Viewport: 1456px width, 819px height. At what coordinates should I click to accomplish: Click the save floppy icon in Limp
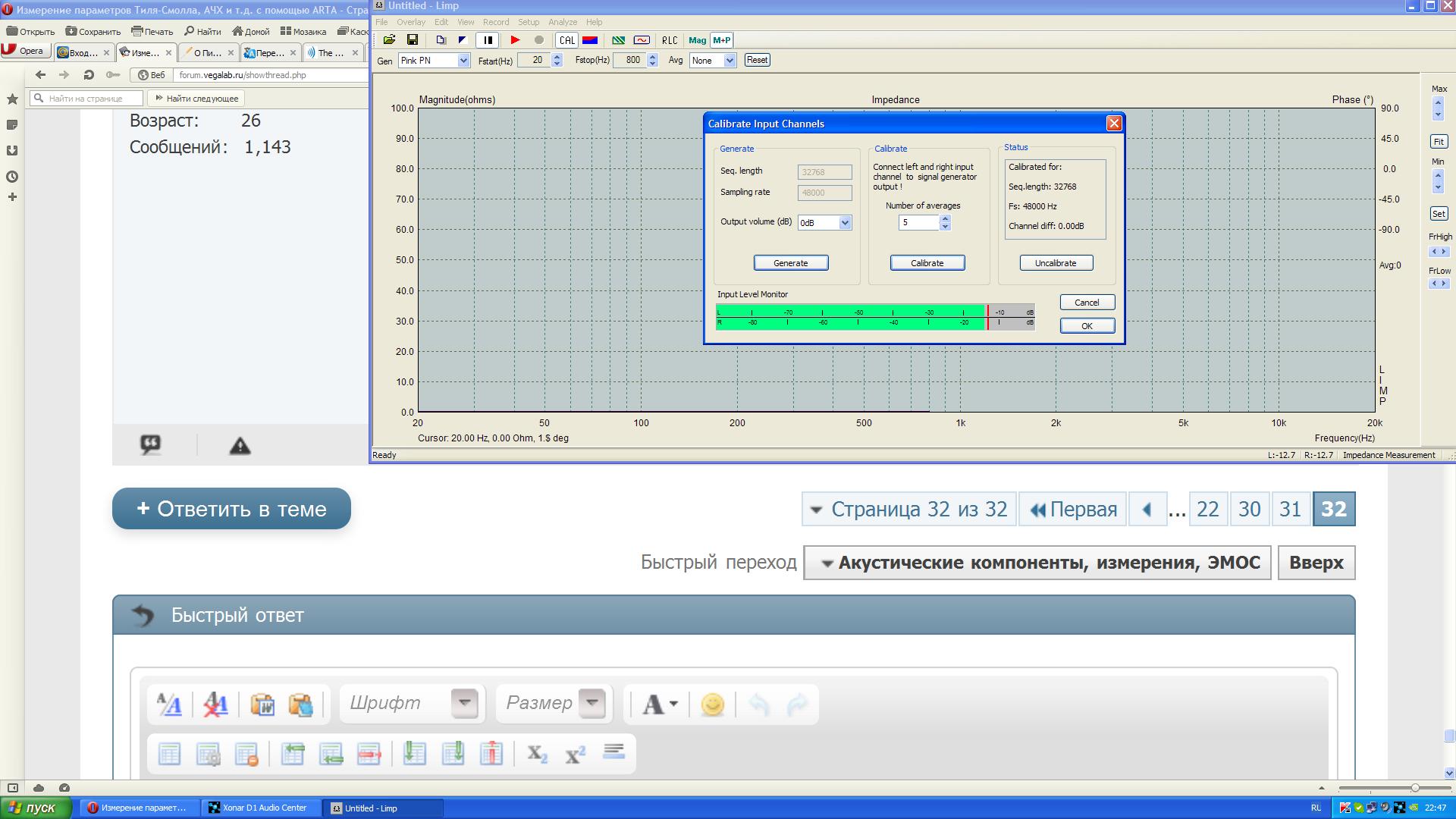click(x=413, y=40)
